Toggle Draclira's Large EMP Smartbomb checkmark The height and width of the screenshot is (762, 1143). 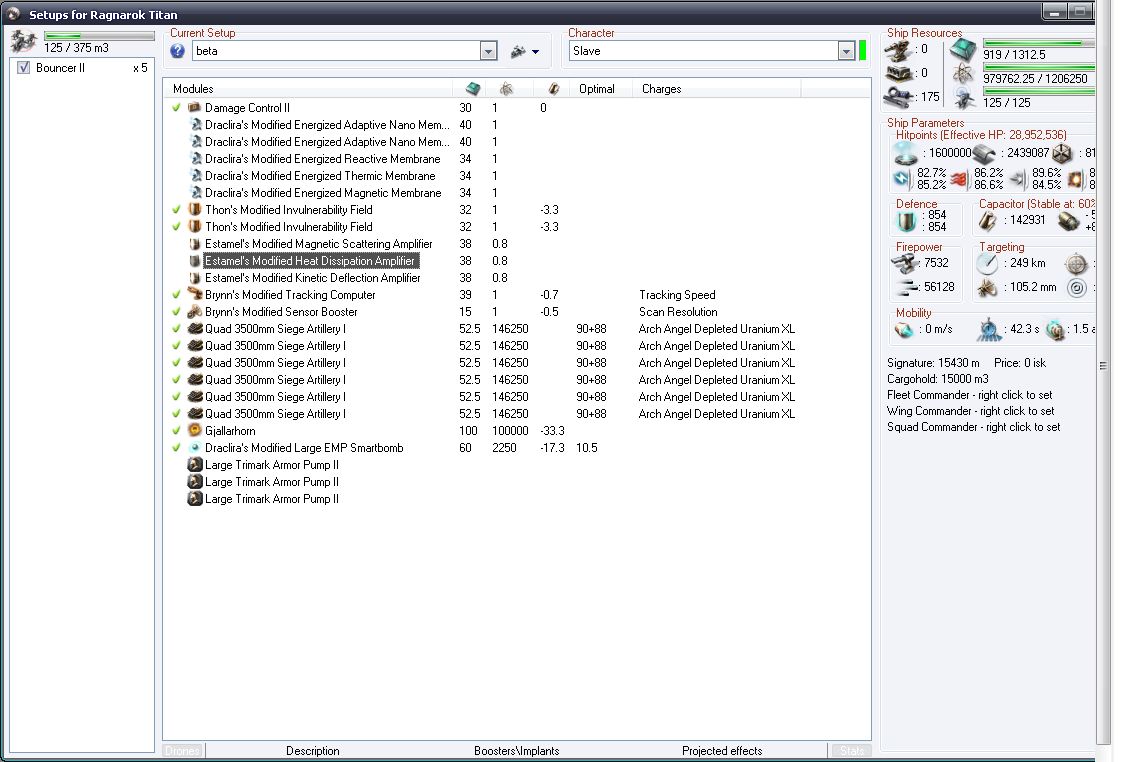176,448
